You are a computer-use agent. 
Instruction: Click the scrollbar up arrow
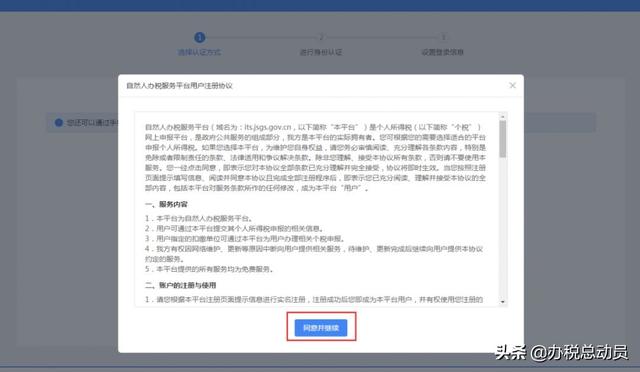[x=503, y=116]
